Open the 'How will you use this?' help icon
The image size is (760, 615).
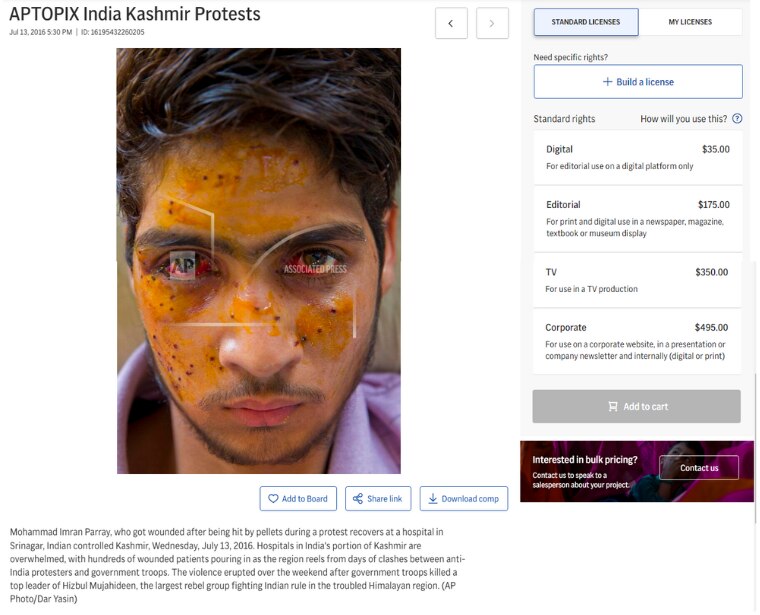coord(737,119)
